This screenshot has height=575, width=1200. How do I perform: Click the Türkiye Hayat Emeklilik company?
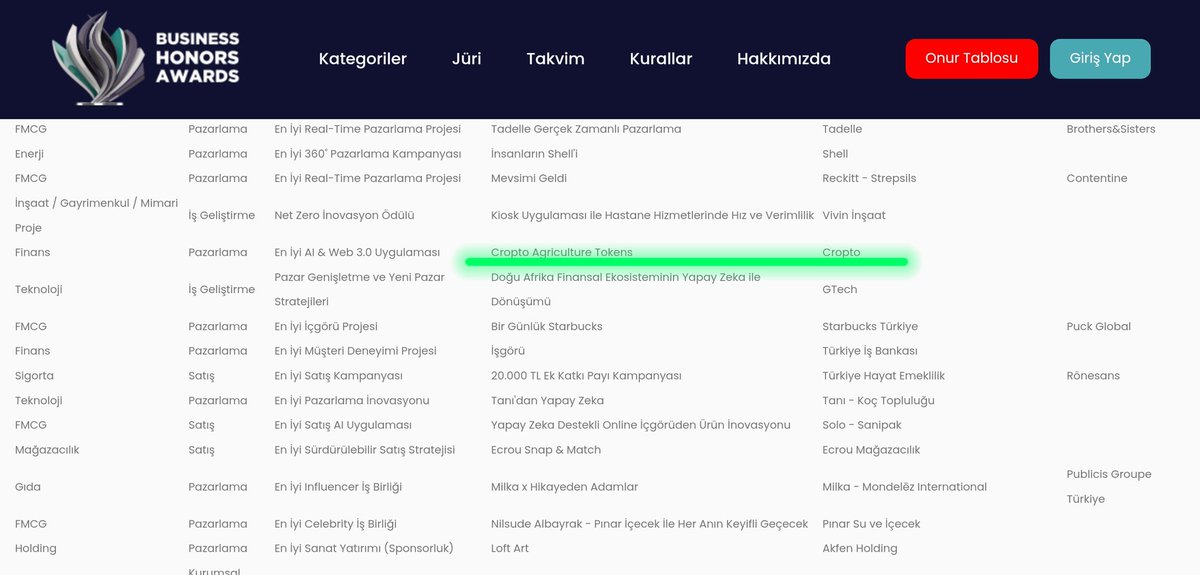pos(883,376)
